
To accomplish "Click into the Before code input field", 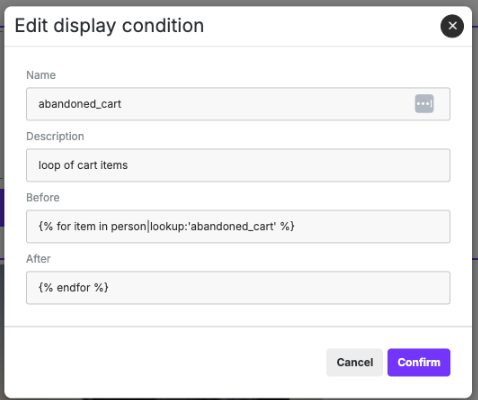I will click(238, 226).
